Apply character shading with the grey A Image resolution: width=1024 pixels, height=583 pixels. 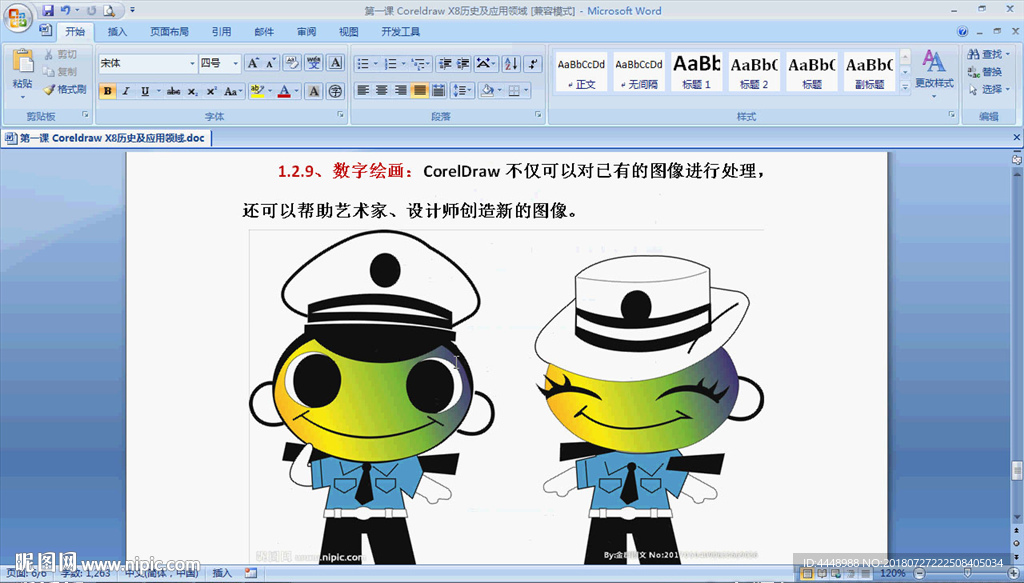coord(314,91)
